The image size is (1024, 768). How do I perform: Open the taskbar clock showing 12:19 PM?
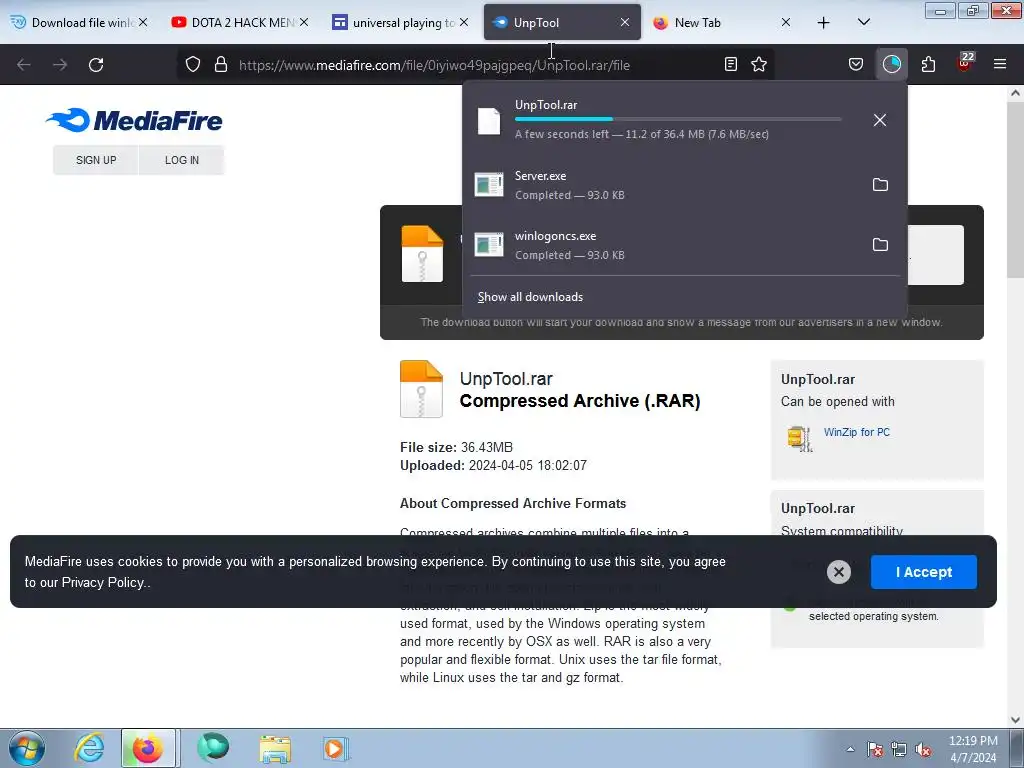tap(973, 748)
